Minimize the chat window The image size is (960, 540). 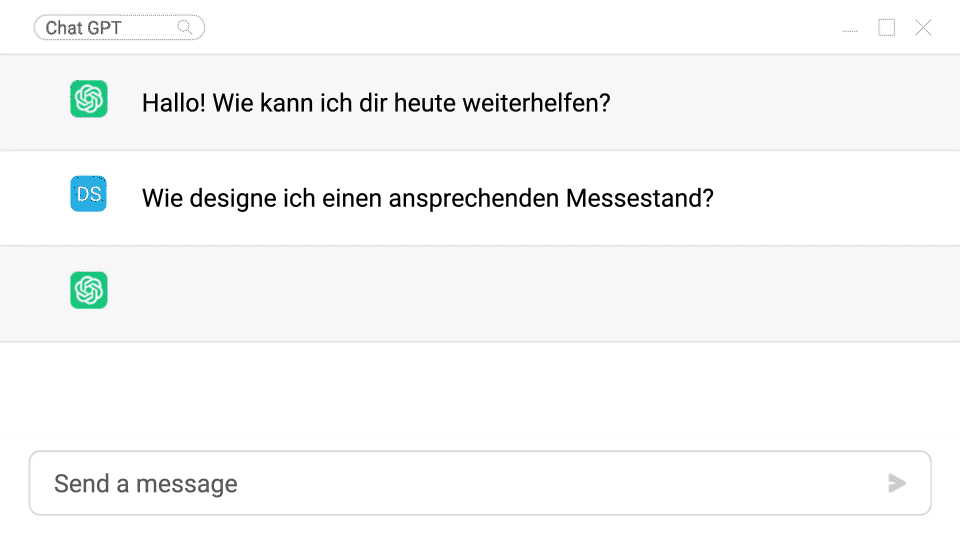(x=850, y=28)
